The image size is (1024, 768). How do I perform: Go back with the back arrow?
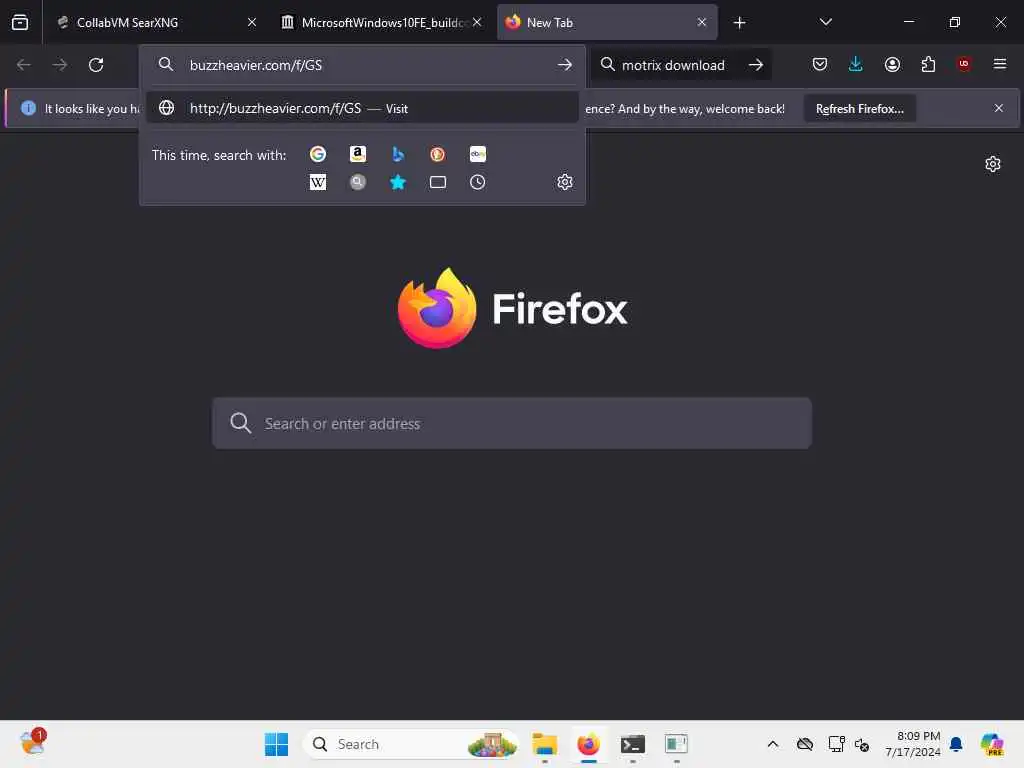coord(24,65)
